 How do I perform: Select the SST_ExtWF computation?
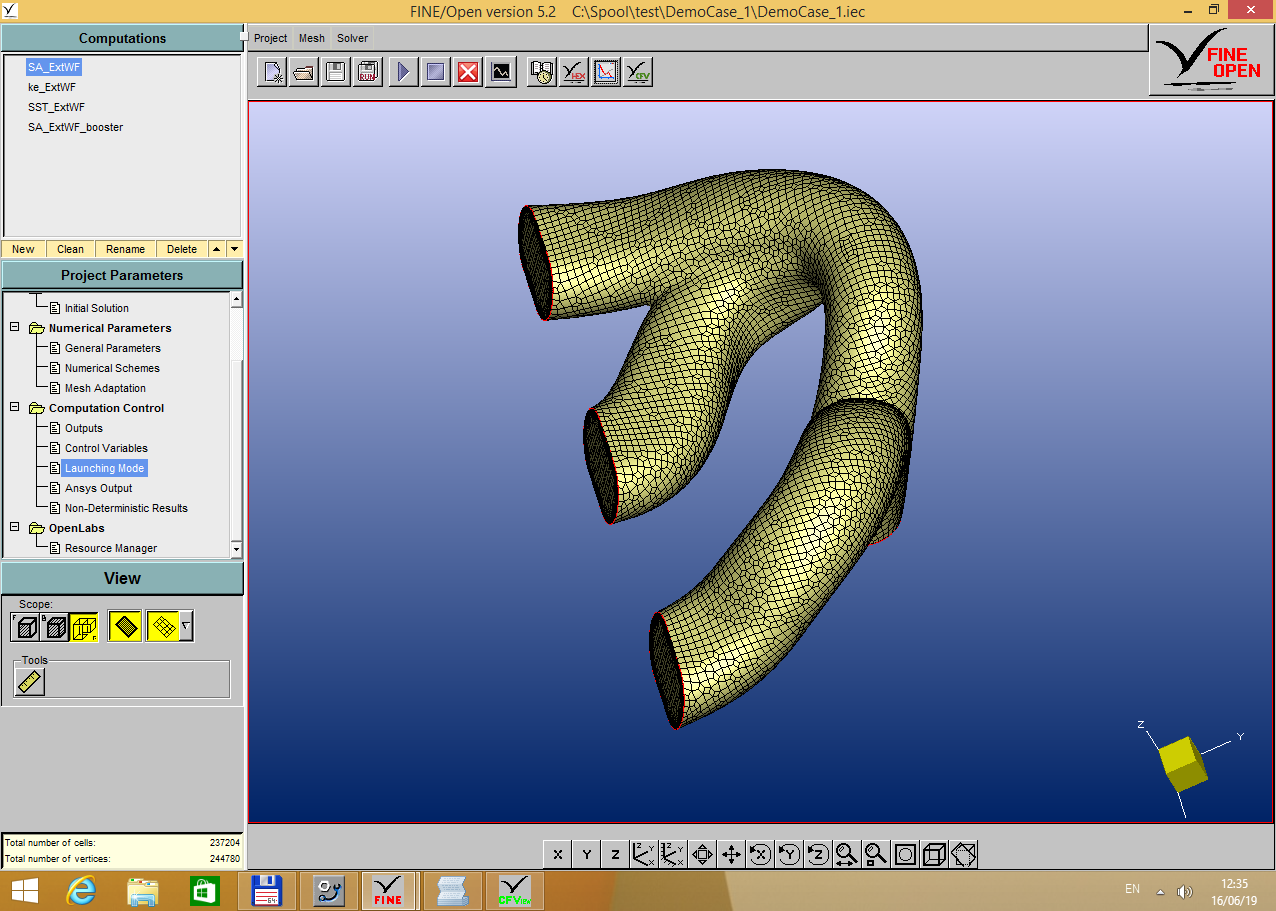[56, 107]
